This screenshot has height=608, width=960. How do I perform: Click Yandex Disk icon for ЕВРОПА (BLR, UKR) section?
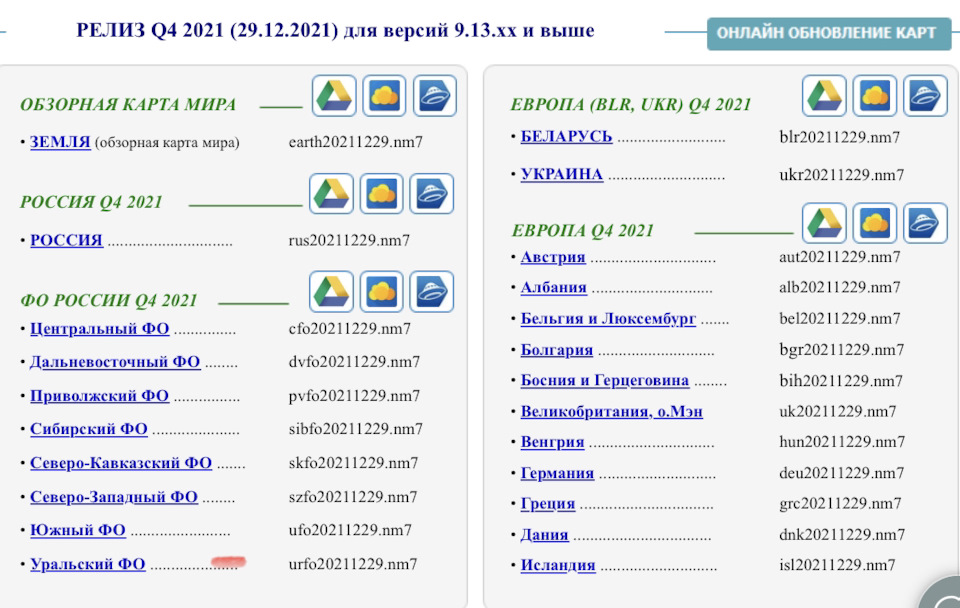(925, 96)
